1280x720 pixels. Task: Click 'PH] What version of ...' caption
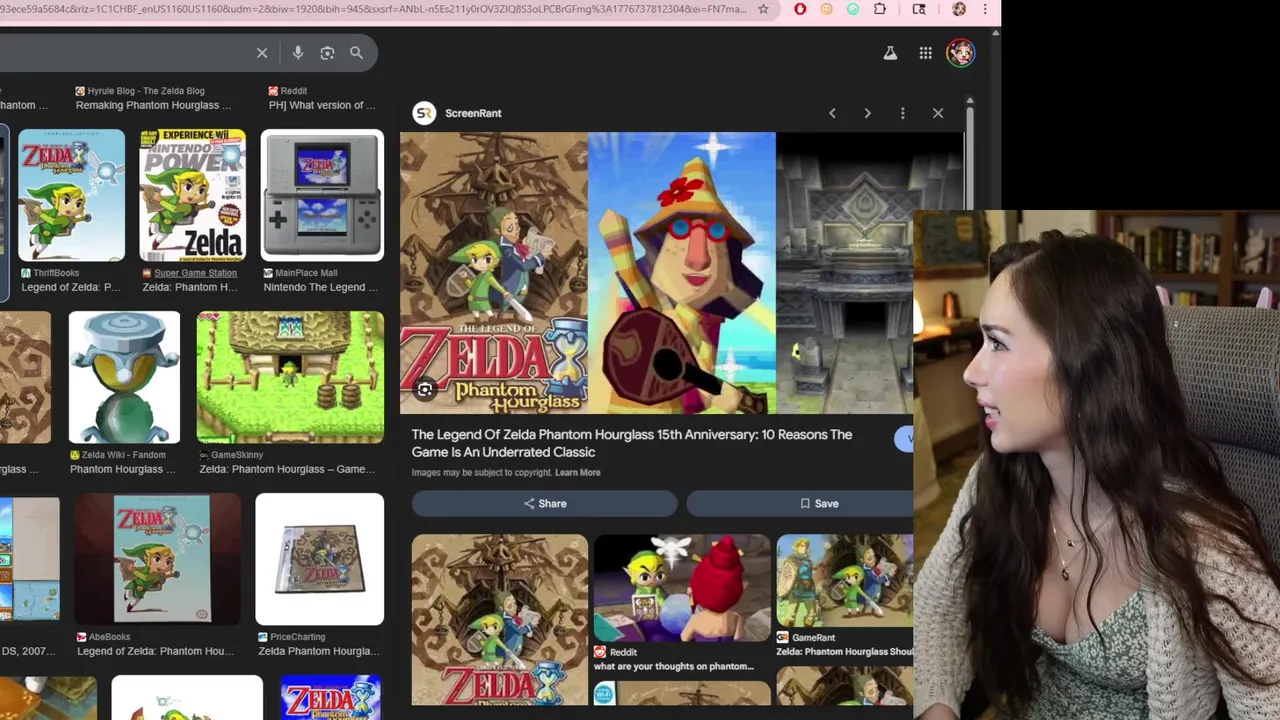(322, 105)
